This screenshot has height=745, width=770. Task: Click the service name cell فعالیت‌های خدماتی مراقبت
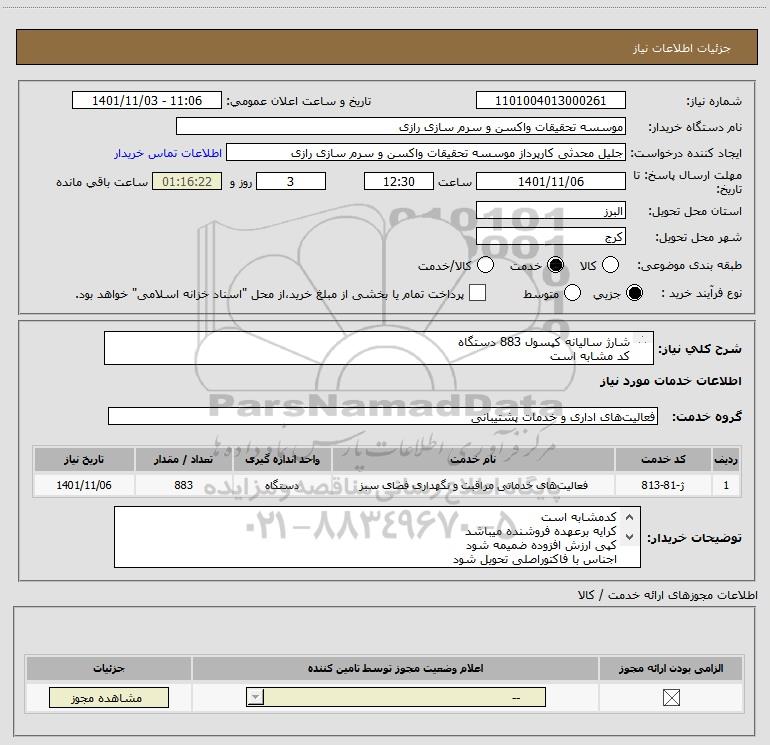point(473,485)
